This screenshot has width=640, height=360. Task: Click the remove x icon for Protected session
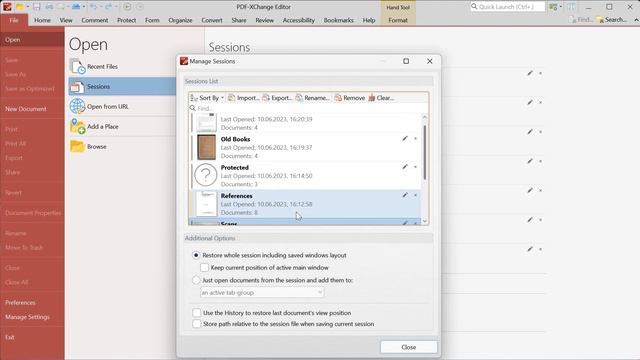click(416, 167)
